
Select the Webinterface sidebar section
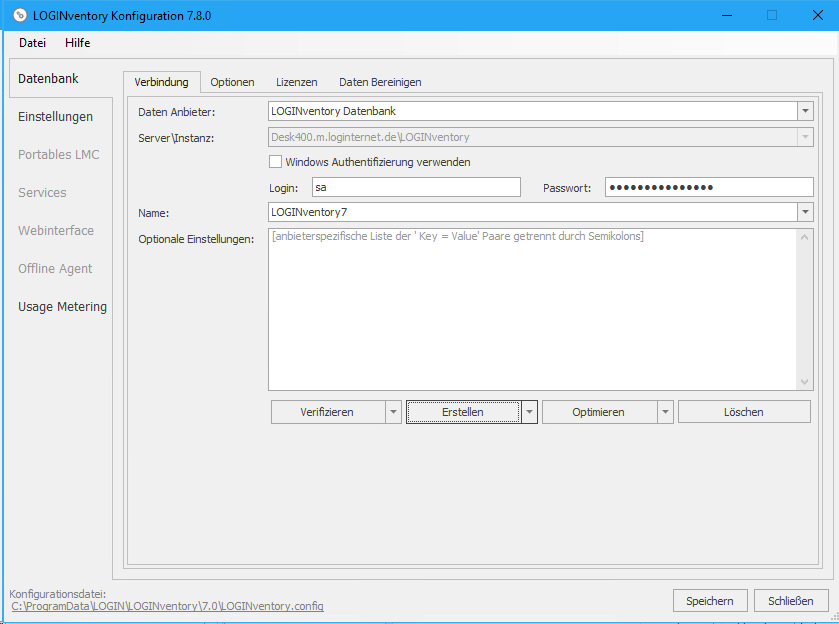pyautogui.click(x=56, y=231)
